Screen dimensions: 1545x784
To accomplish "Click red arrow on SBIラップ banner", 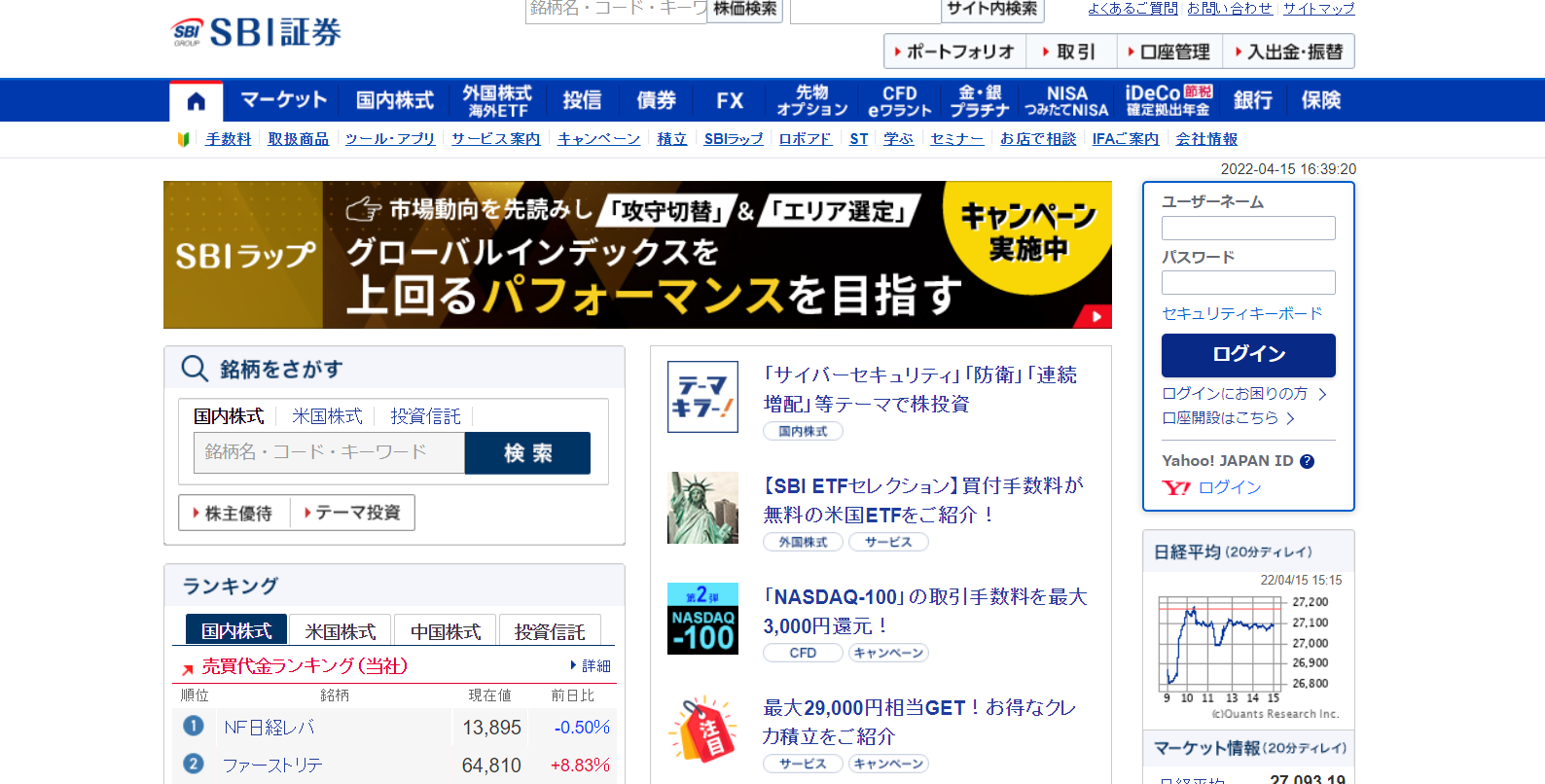I will pyautogui.click(x=1096, y=316).
